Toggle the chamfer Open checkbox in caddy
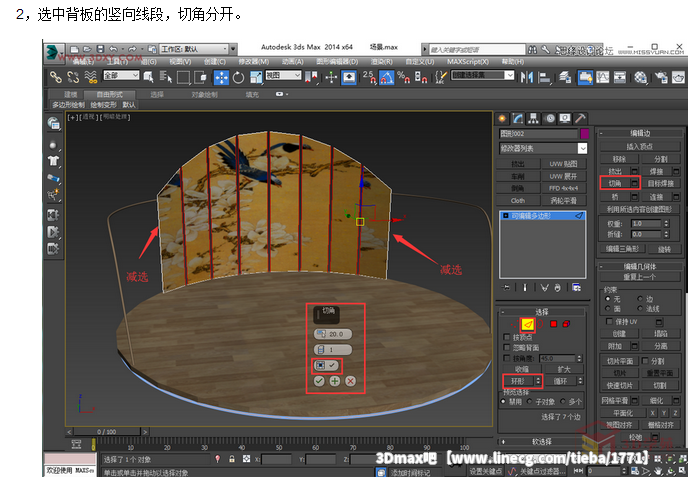688x477 pixels. [327, 365]
